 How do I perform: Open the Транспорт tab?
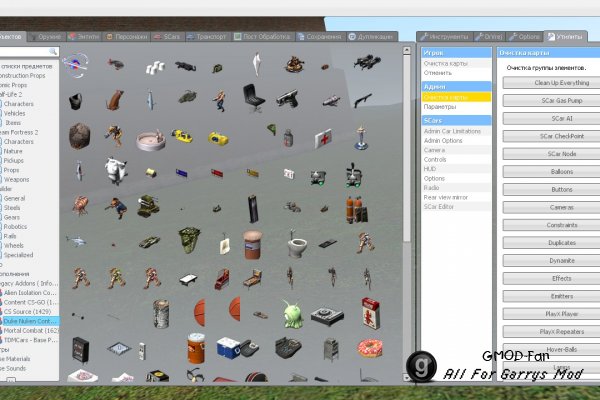[207, 37]
